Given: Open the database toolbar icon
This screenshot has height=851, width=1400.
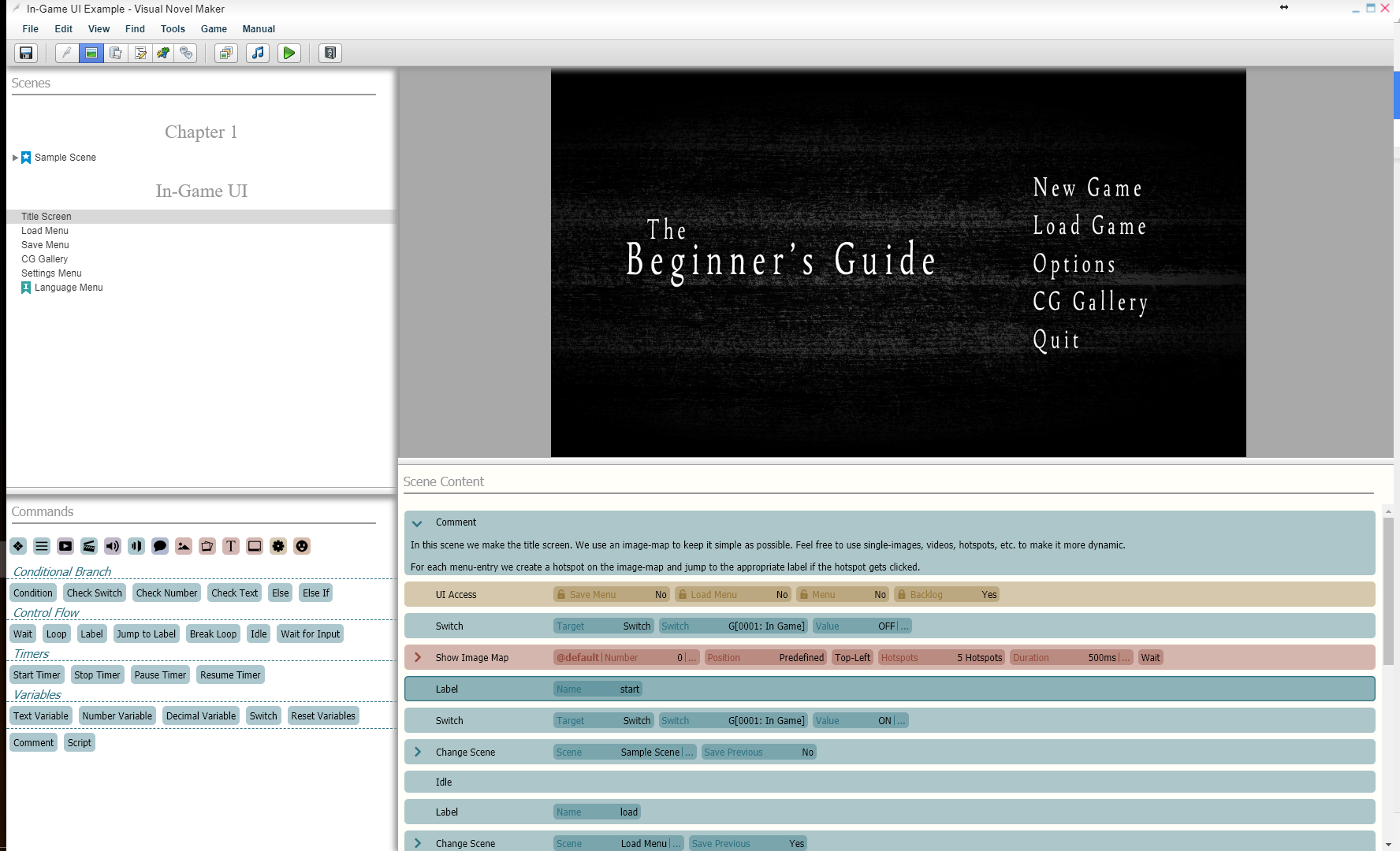Looking at the screenshot, I should (115, 53).
